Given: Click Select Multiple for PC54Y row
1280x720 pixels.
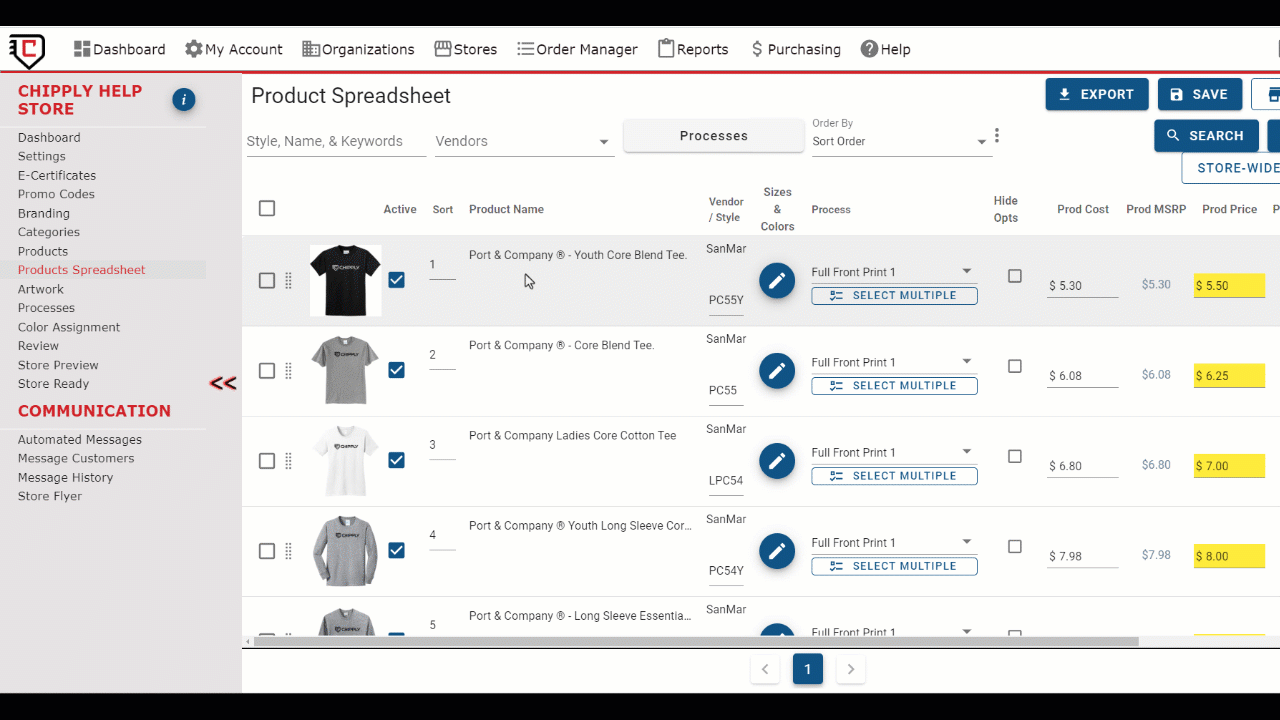Looking at the screenshot, I should pos(894,566).
